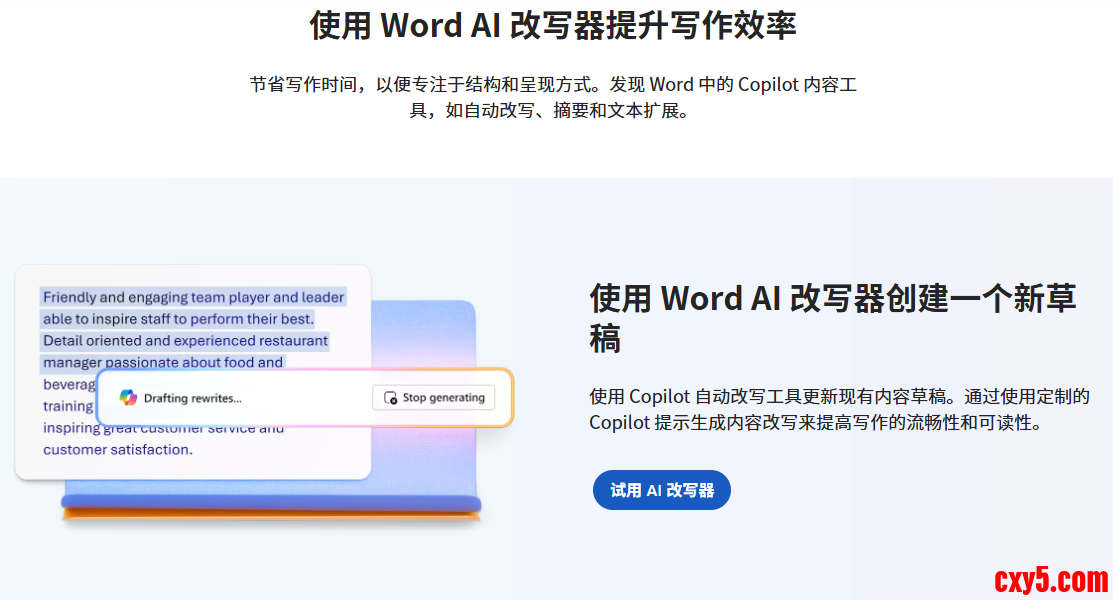1113x600 pixels.
Task: Click the Stop generating button
Action: [434, 398]
